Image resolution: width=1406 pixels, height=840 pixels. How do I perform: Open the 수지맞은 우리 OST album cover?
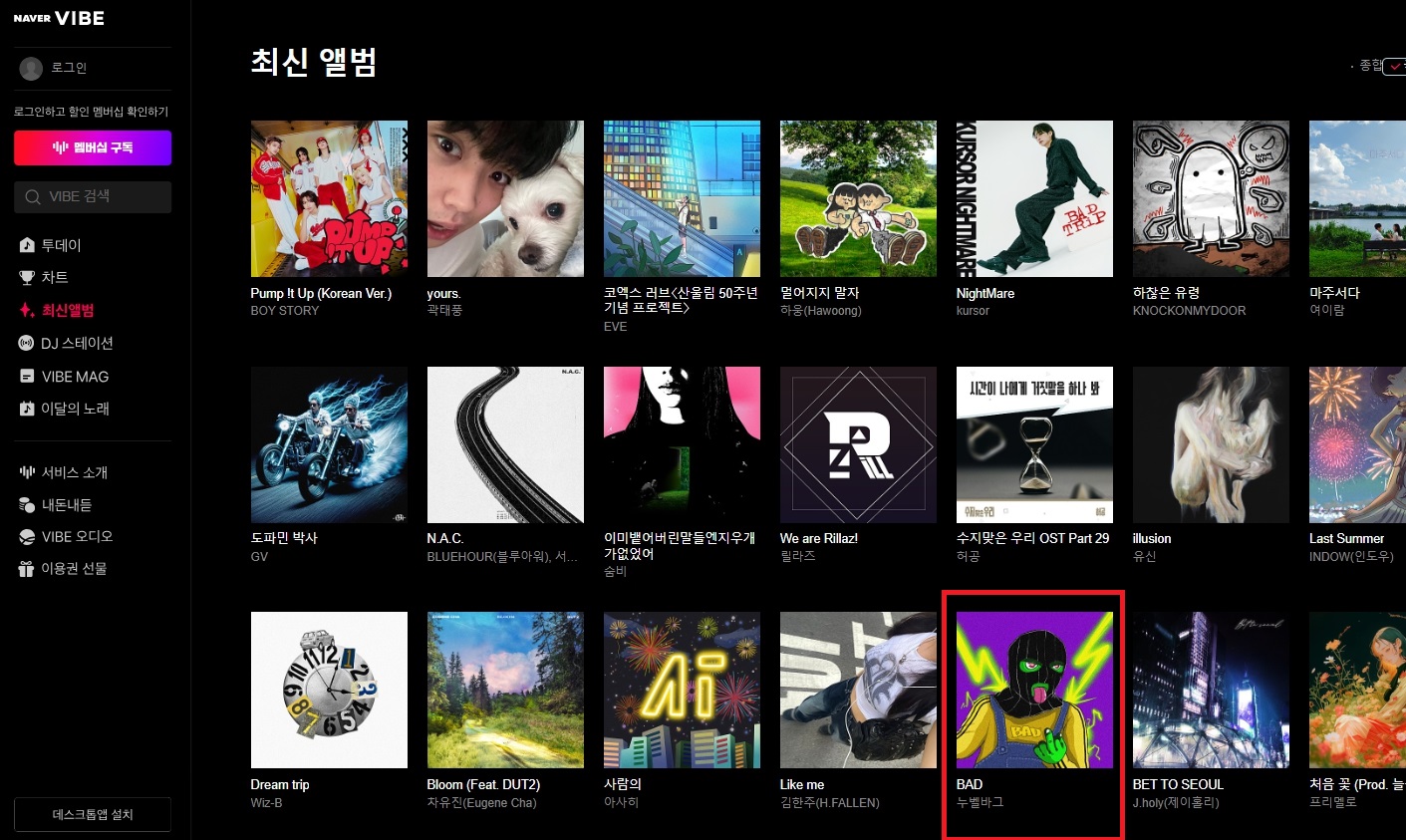[x=1034, y=444]
